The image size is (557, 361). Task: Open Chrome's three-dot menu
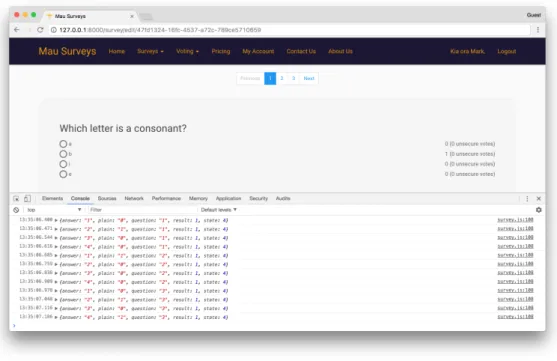(538, 30)
